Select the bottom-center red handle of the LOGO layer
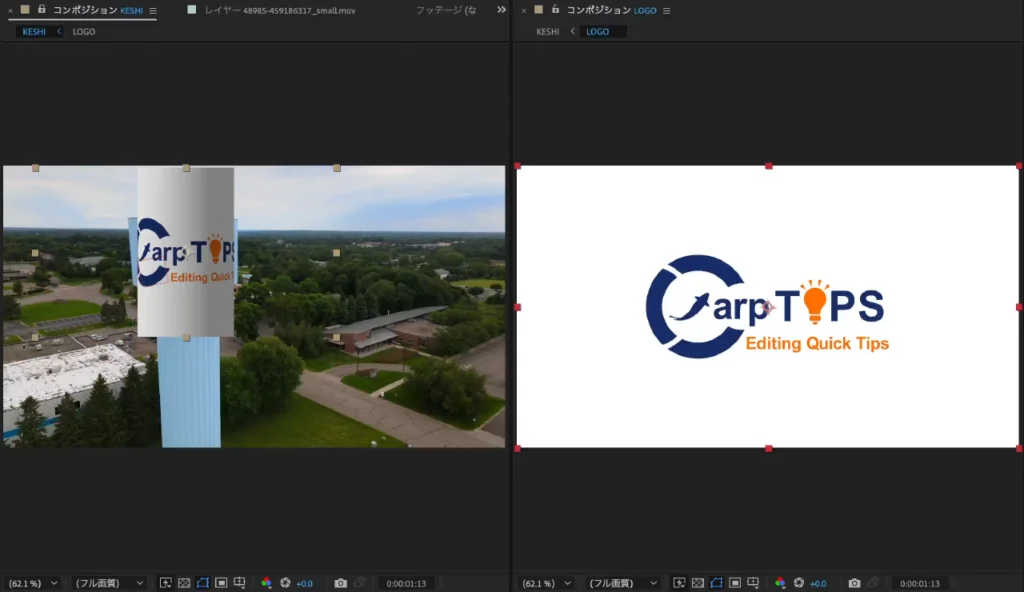This screenshot has width=1024, height=592. click(769, 449)
